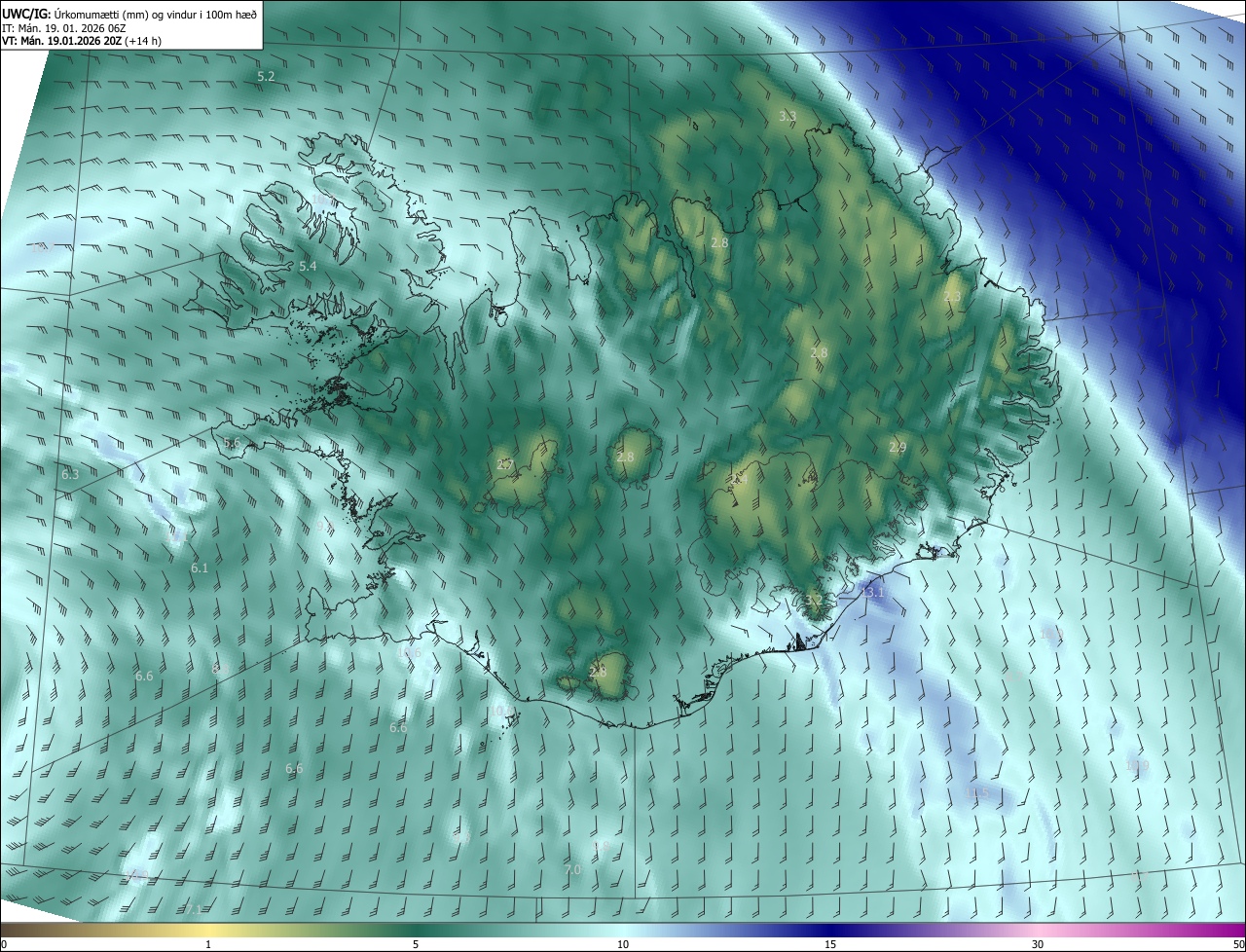Pick the 2.3 value label on the map
The image size is (1246, 952).
[952, 296]
